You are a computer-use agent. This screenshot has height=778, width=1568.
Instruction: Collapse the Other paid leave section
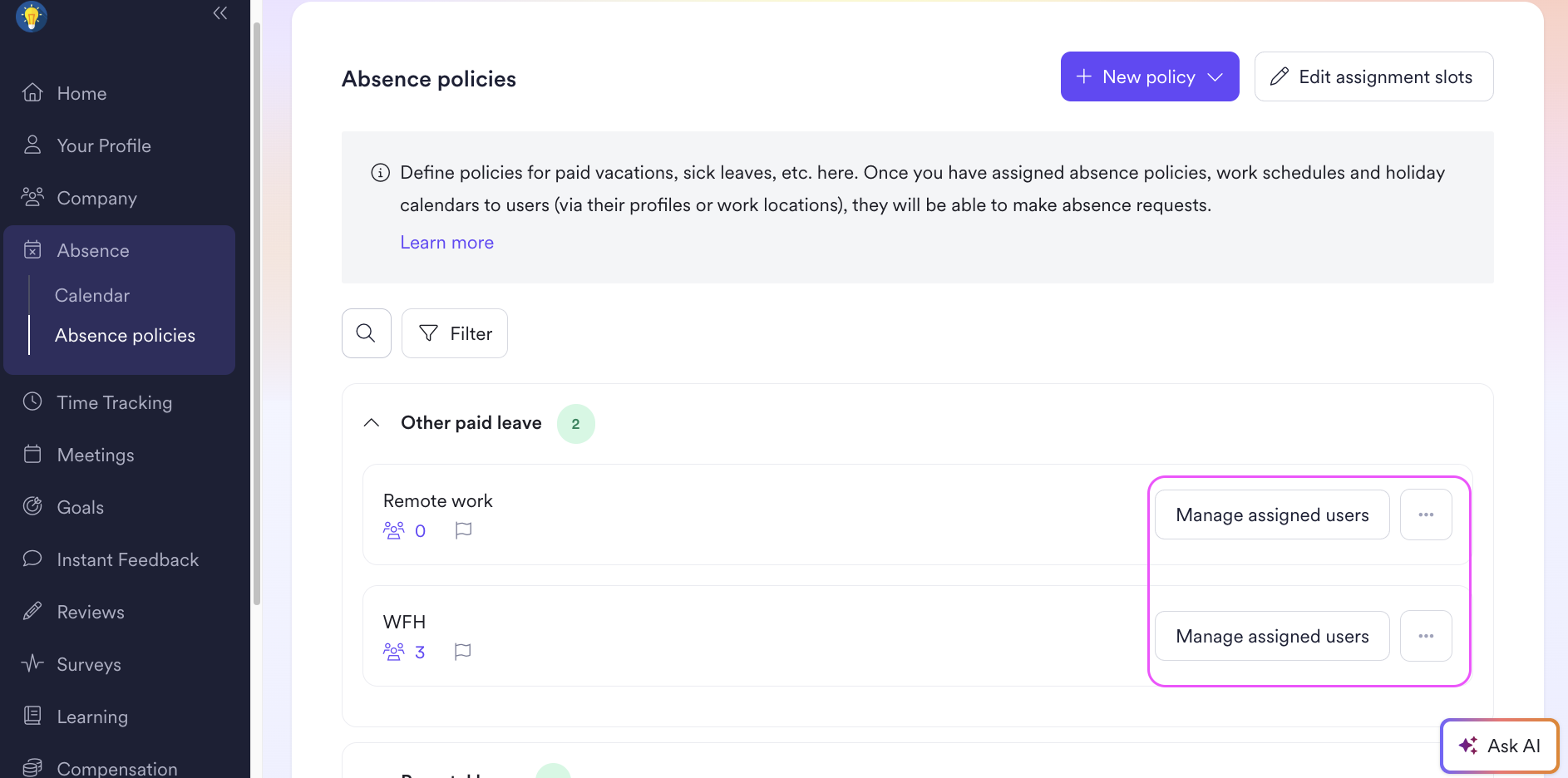372,423
